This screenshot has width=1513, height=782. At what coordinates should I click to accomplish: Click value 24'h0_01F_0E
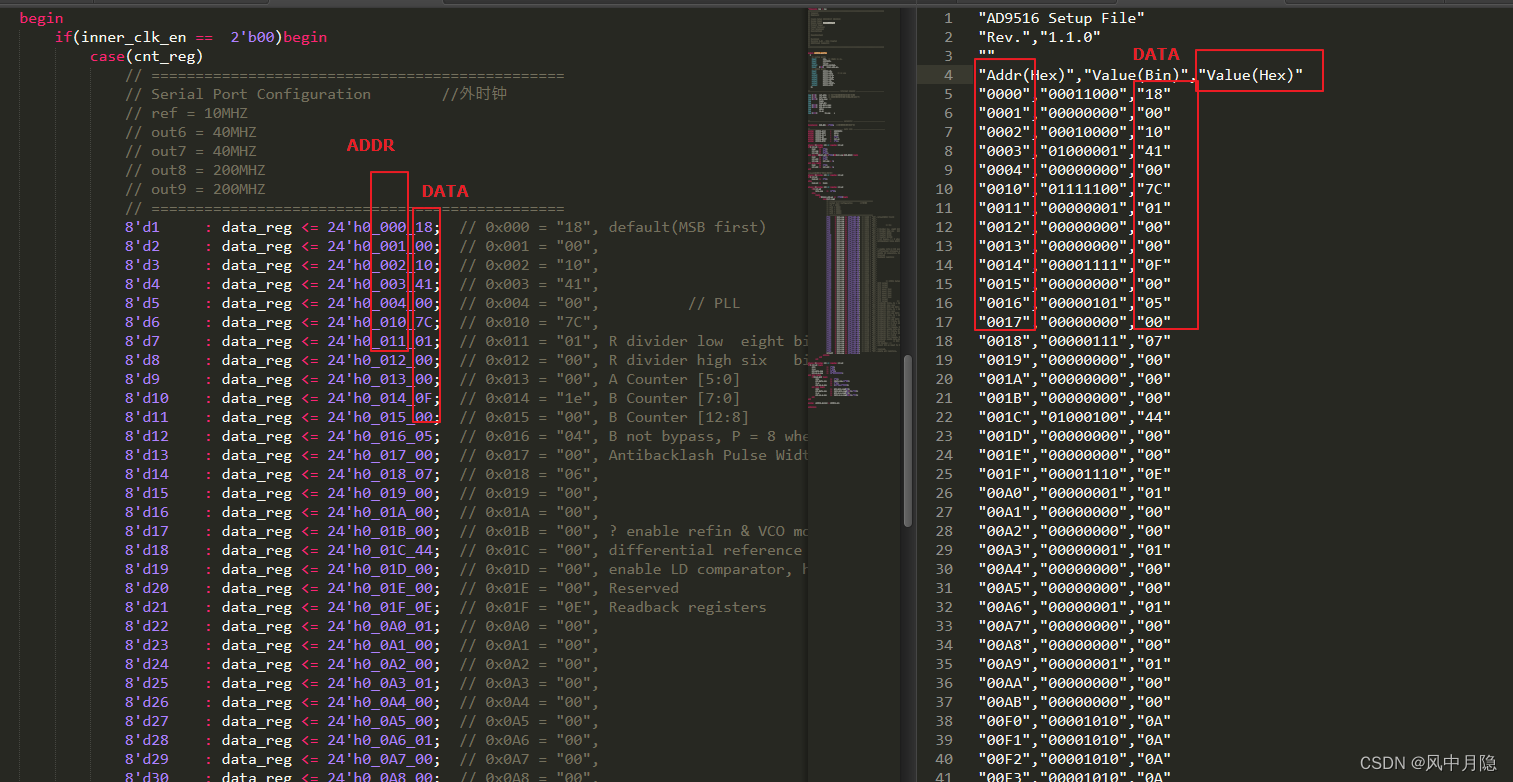click(x=381, y=607)
